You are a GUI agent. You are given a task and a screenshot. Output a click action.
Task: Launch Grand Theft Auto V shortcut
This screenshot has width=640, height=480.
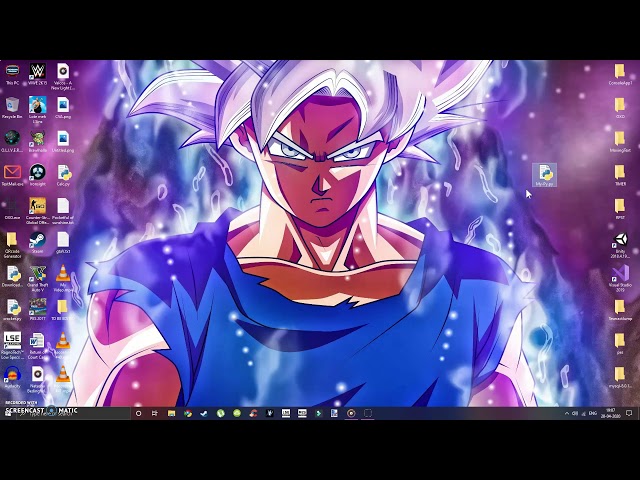tap(38, 278)
